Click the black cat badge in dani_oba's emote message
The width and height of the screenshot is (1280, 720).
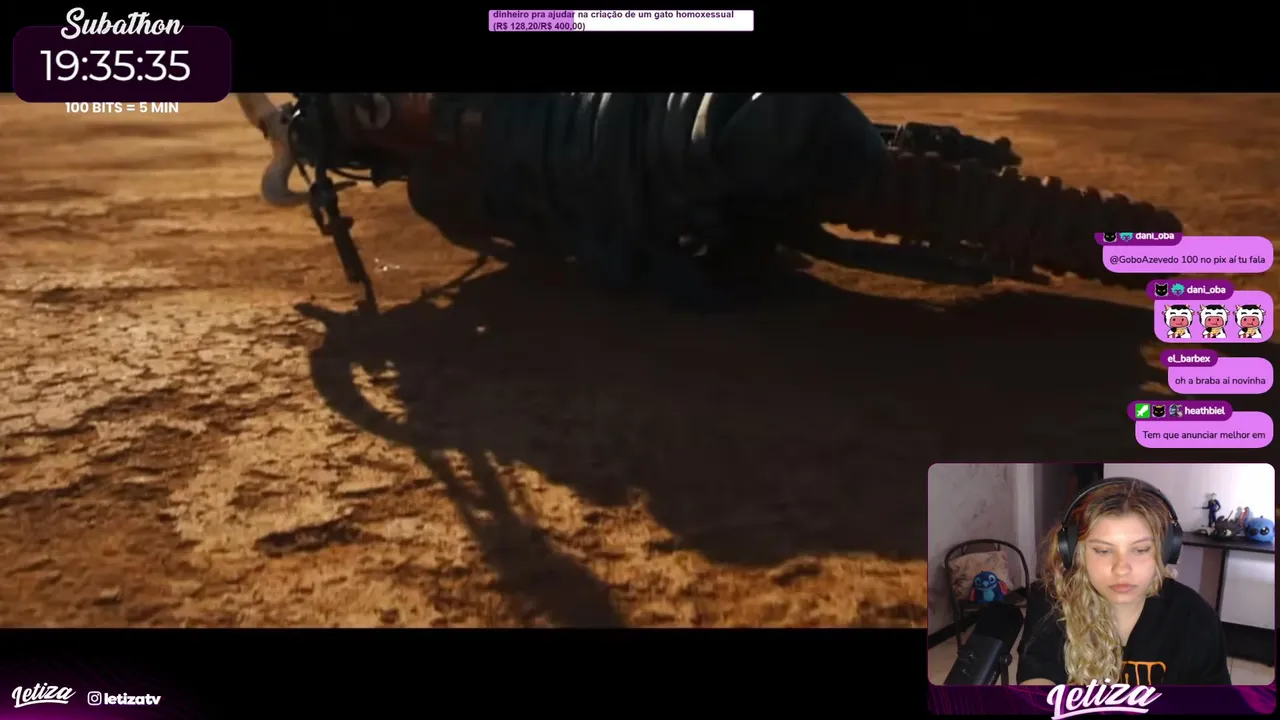[1161, 290]
